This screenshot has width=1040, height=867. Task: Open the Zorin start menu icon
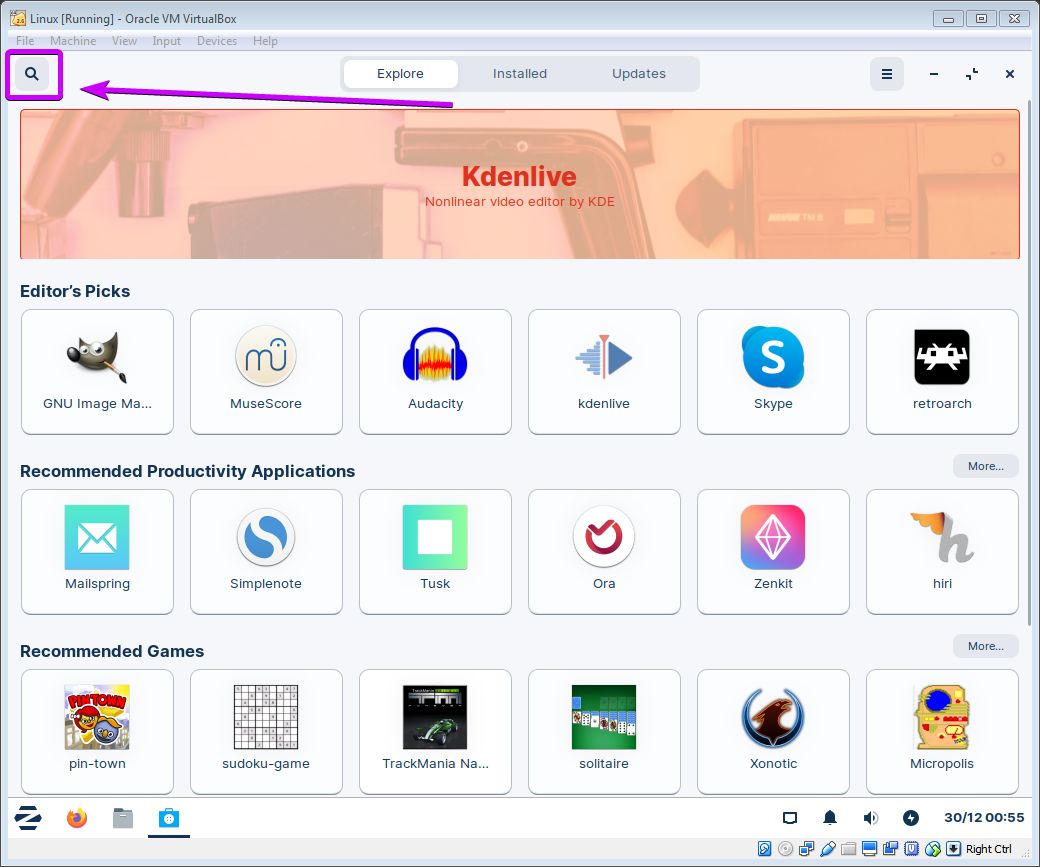29,818
